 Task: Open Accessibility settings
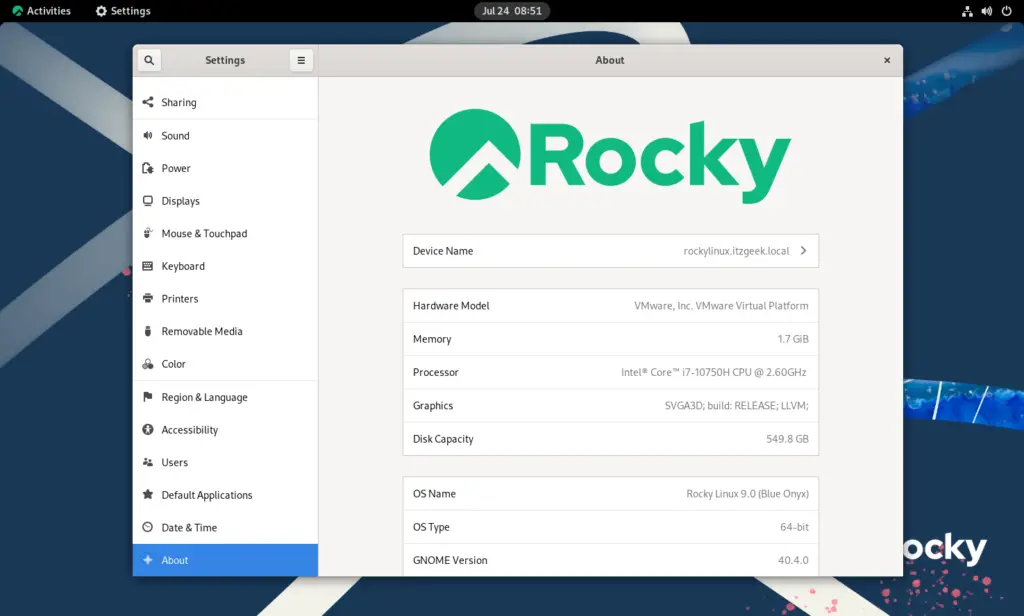189,429
